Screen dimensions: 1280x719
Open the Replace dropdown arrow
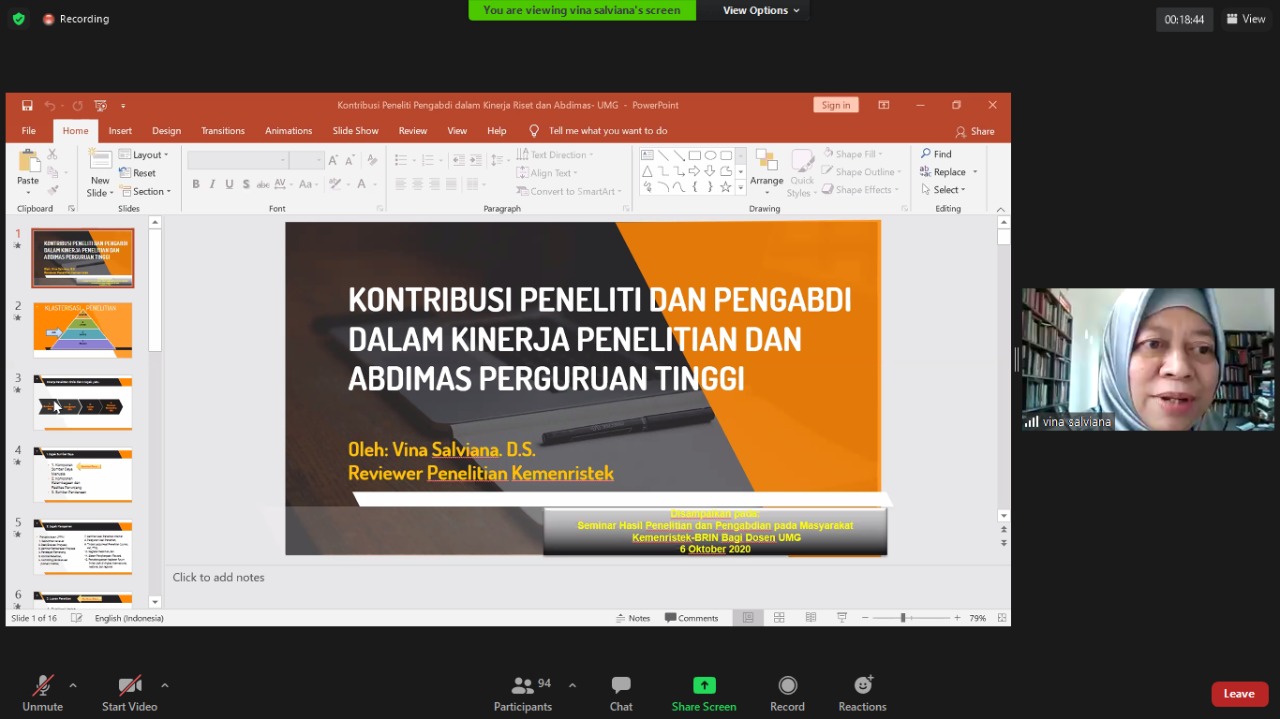[x=975, y=172]
